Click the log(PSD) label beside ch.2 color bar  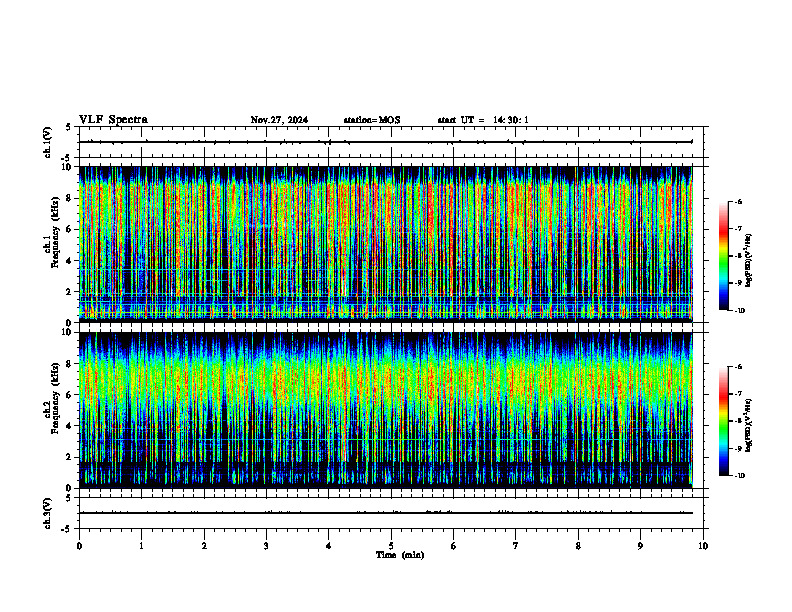(x=748, y=425)
